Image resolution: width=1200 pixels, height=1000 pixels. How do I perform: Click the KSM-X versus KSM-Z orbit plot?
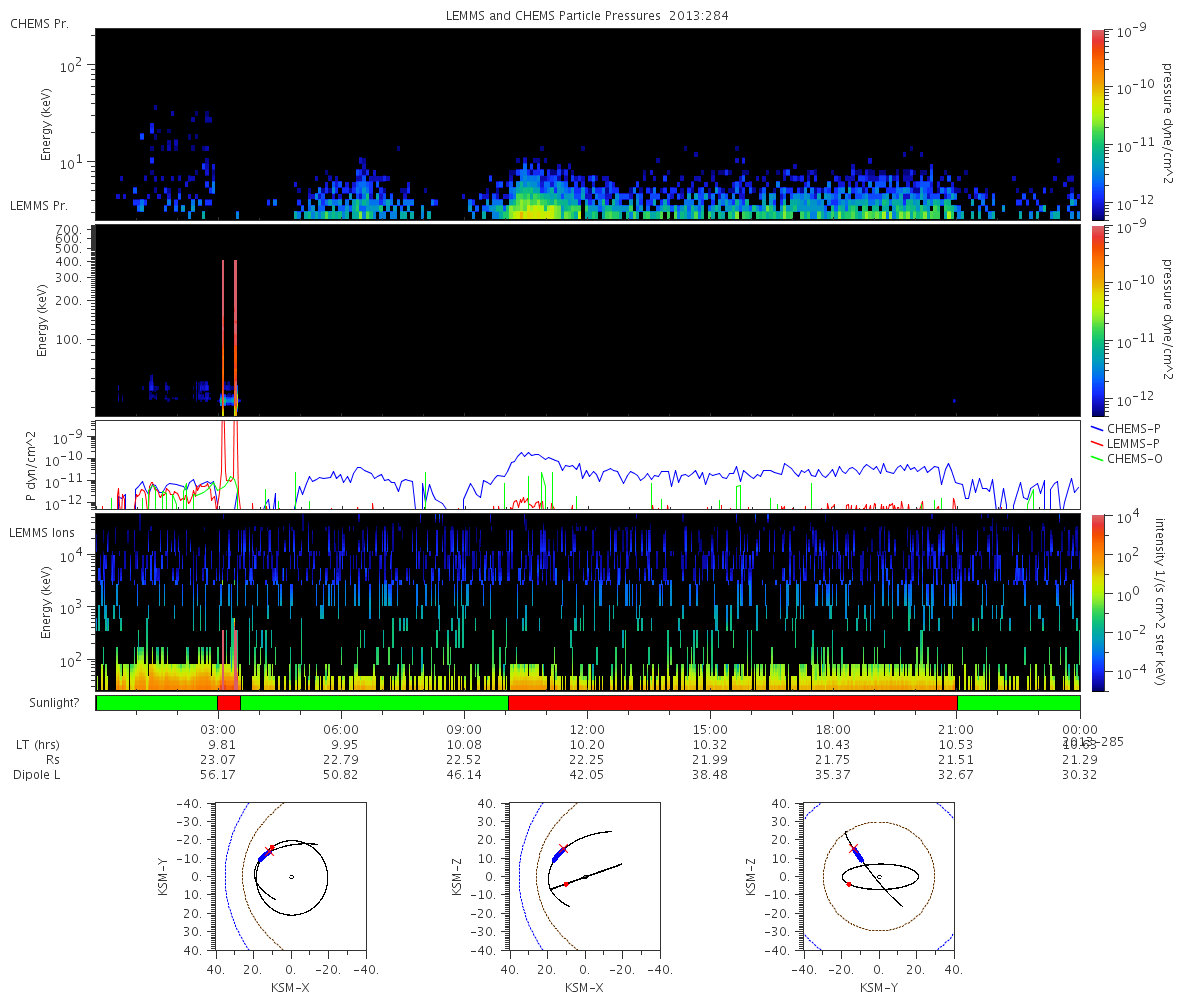pos(585,877)
